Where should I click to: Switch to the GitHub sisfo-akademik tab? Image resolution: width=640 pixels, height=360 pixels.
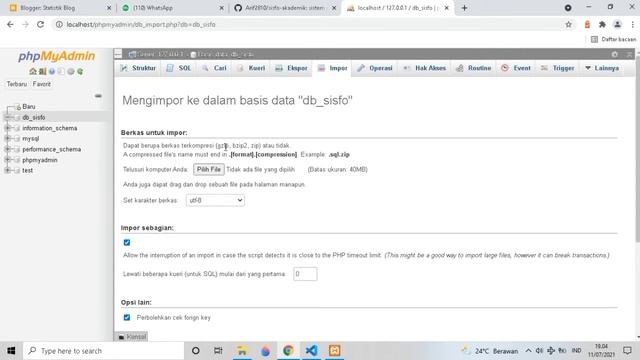(x=284, y=8)
